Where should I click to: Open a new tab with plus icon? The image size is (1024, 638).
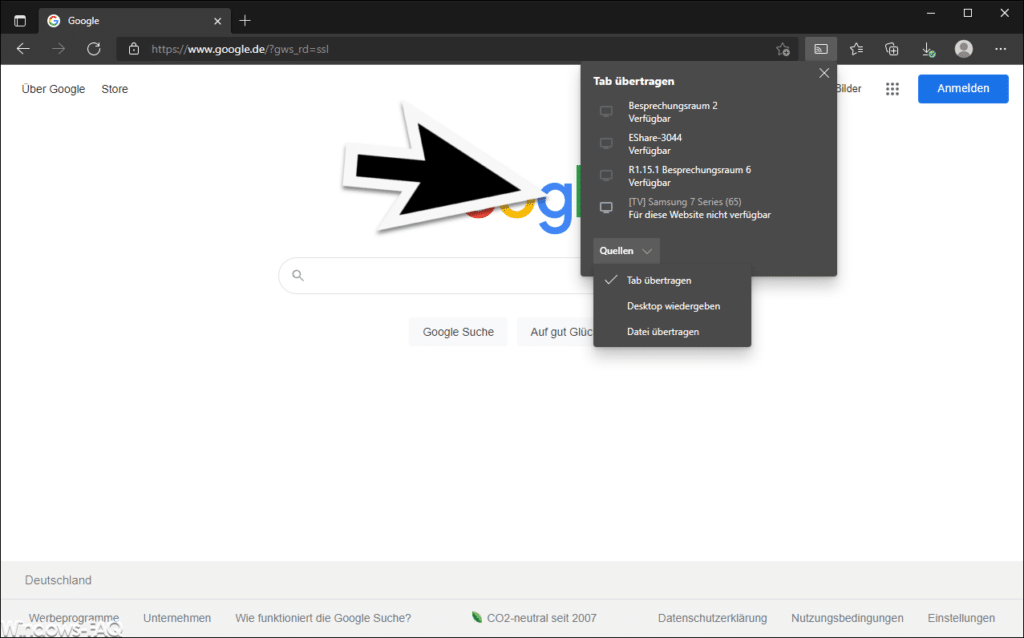245,21
